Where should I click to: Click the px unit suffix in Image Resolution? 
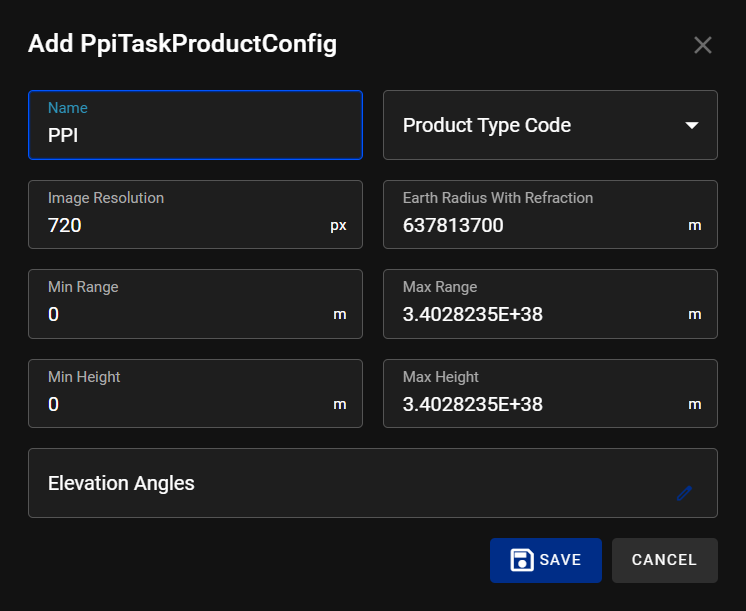click(338, 226)
